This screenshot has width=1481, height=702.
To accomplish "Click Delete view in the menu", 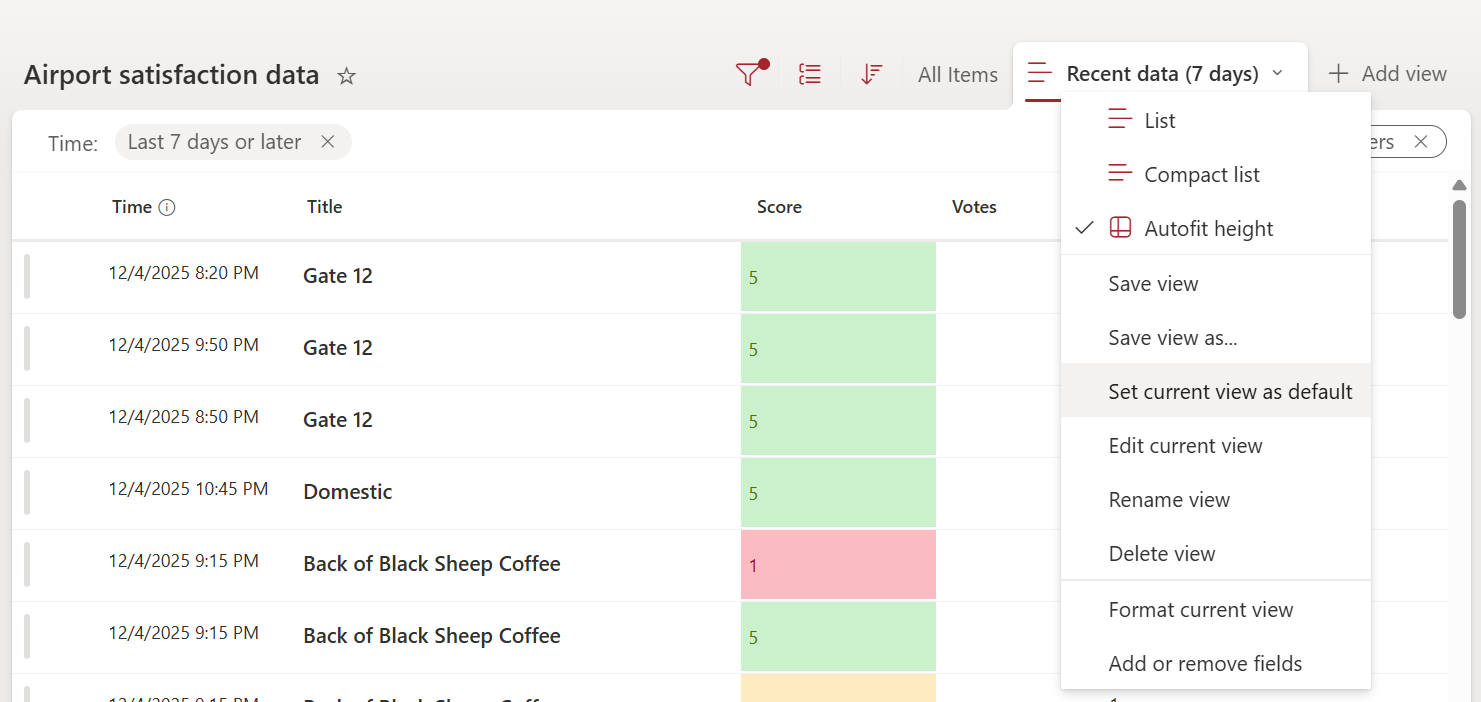I will coord(1161,553).
